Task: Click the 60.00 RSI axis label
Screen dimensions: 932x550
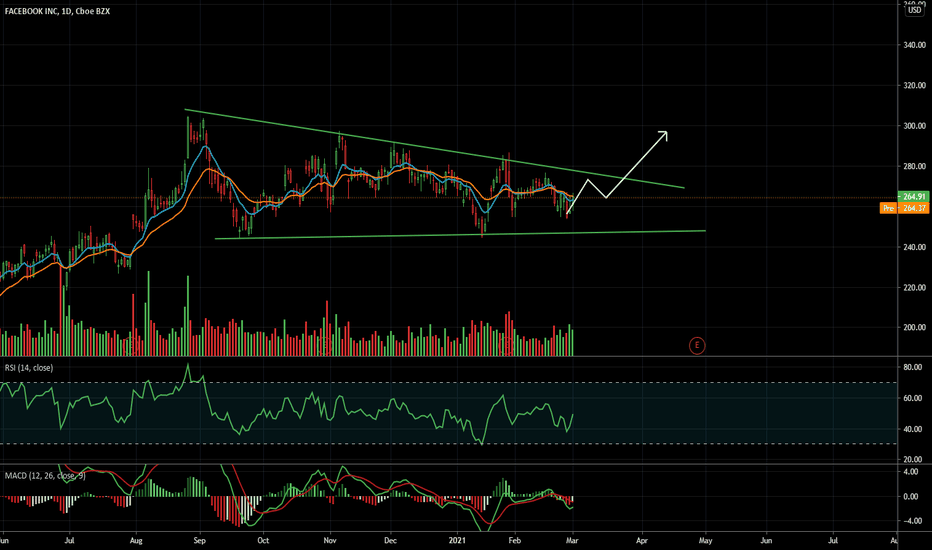Action: (x=913, y=398)
